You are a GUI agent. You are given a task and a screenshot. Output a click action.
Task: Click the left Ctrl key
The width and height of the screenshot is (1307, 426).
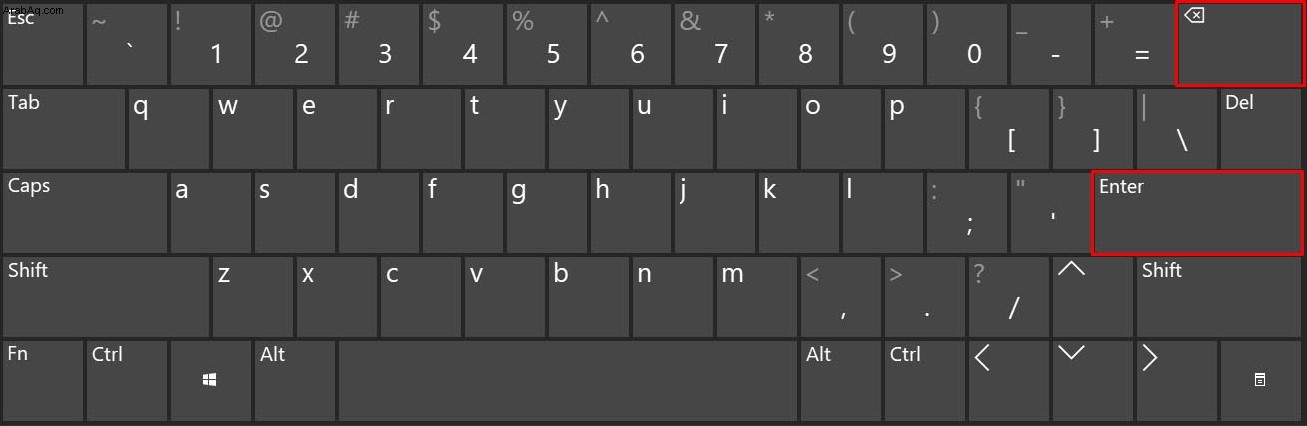pyautogui.click(x=126, y=380)
